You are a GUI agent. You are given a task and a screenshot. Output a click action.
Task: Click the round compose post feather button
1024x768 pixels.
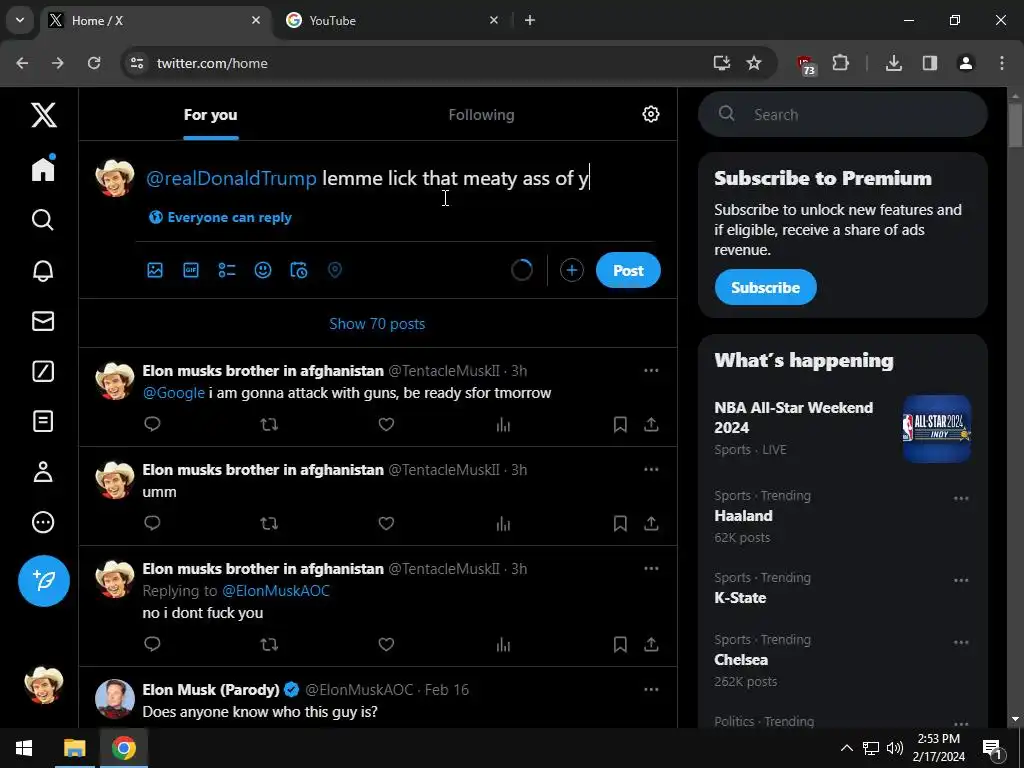coord(44,581)
